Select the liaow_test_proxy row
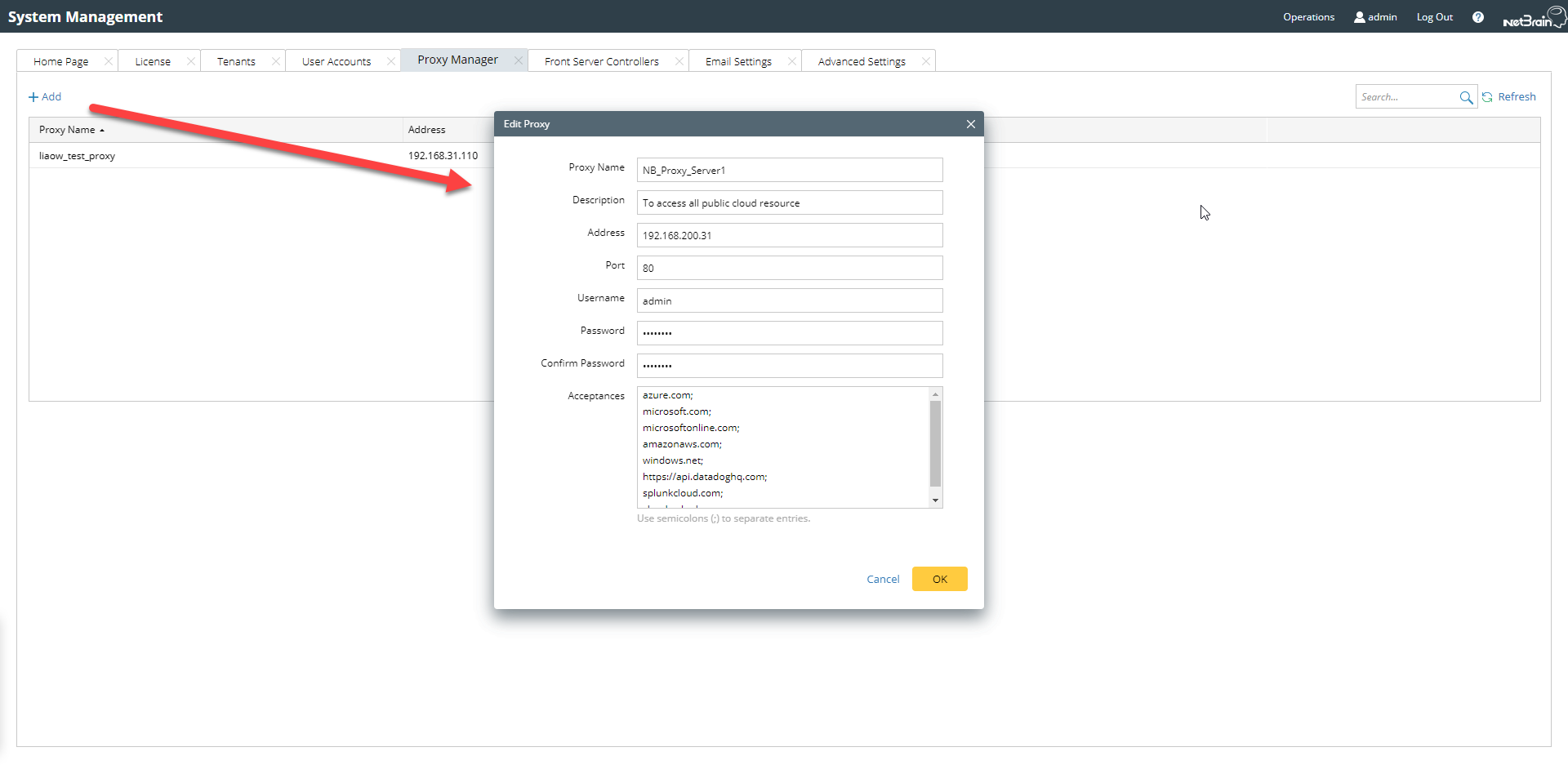This screenshot has width=1568, height=765. 261,156
